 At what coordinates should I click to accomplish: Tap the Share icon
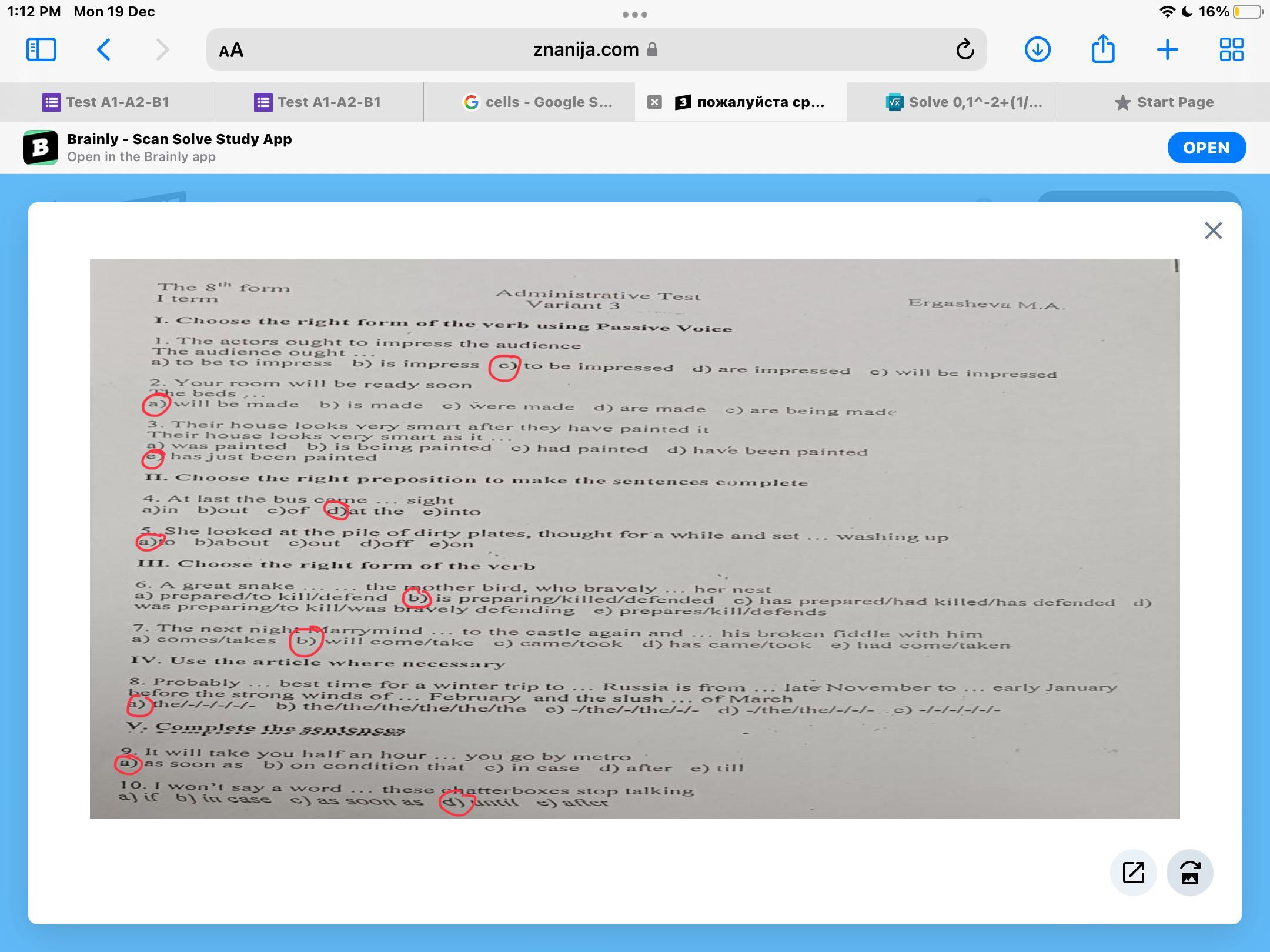click(1102, 49)
